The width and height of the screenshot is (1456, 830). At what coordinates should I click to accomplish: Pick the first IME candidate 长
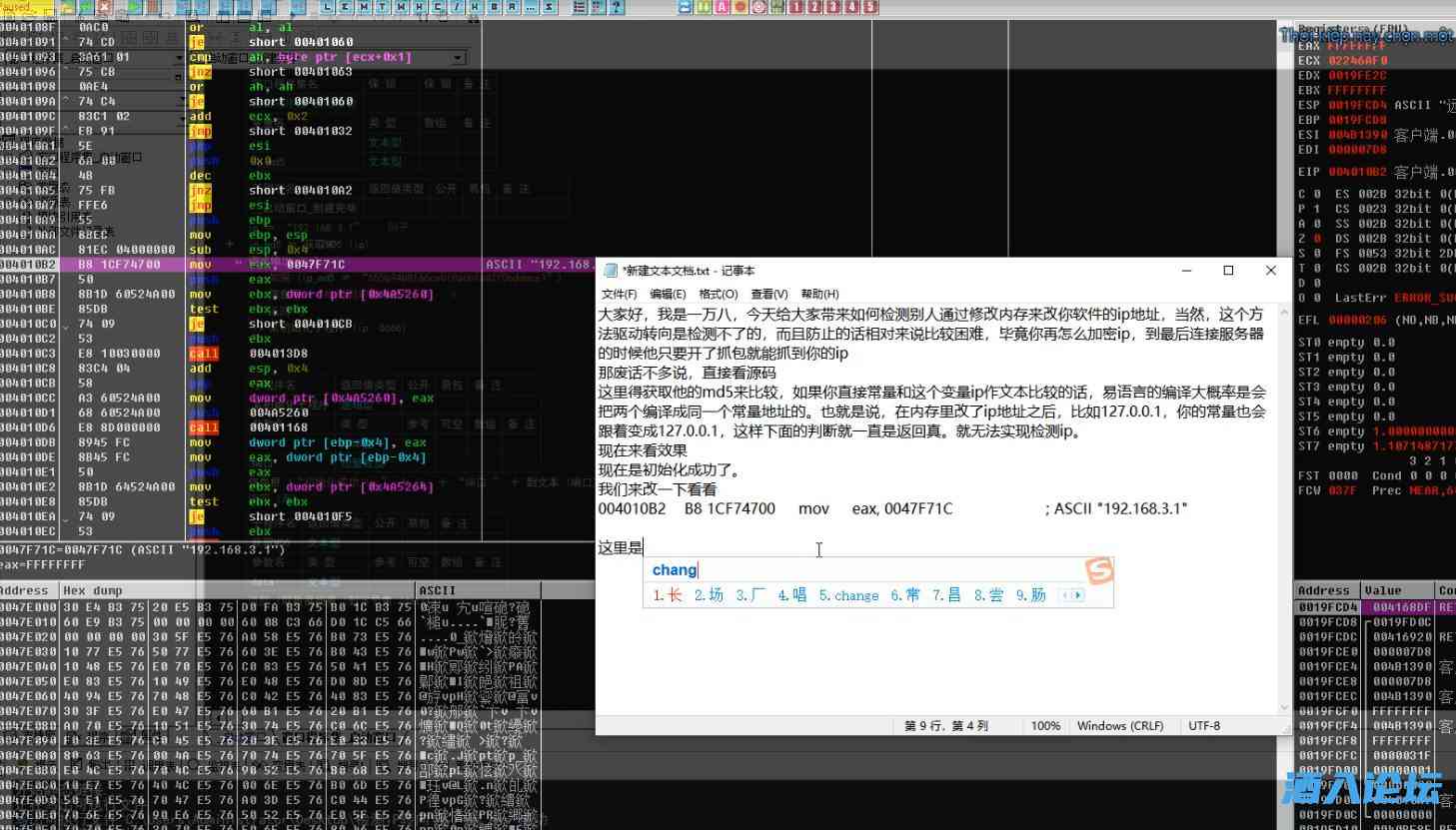(x=668, y=595)
